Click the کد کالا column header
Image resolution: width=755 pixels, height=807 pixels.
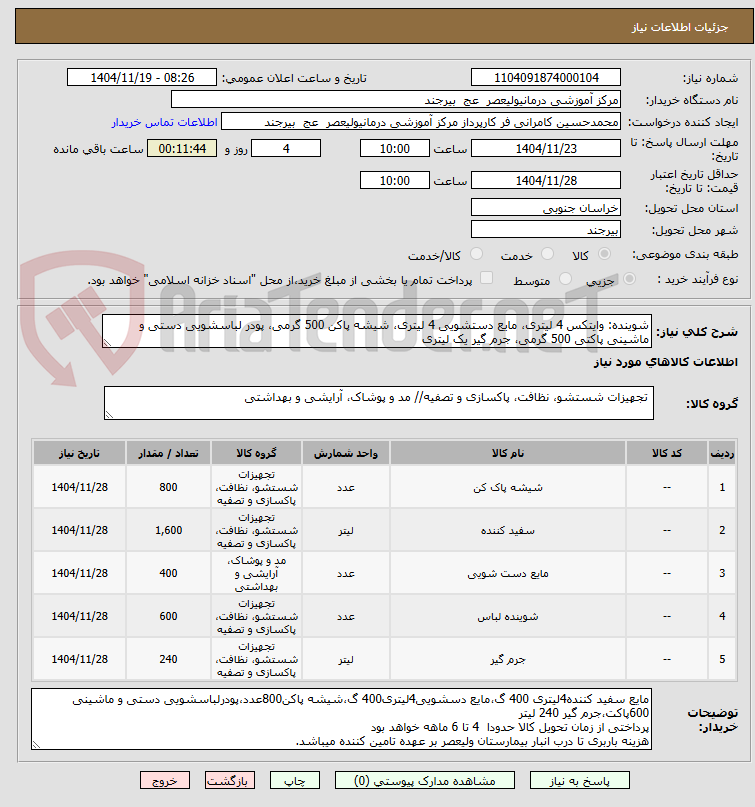(667, 453)
